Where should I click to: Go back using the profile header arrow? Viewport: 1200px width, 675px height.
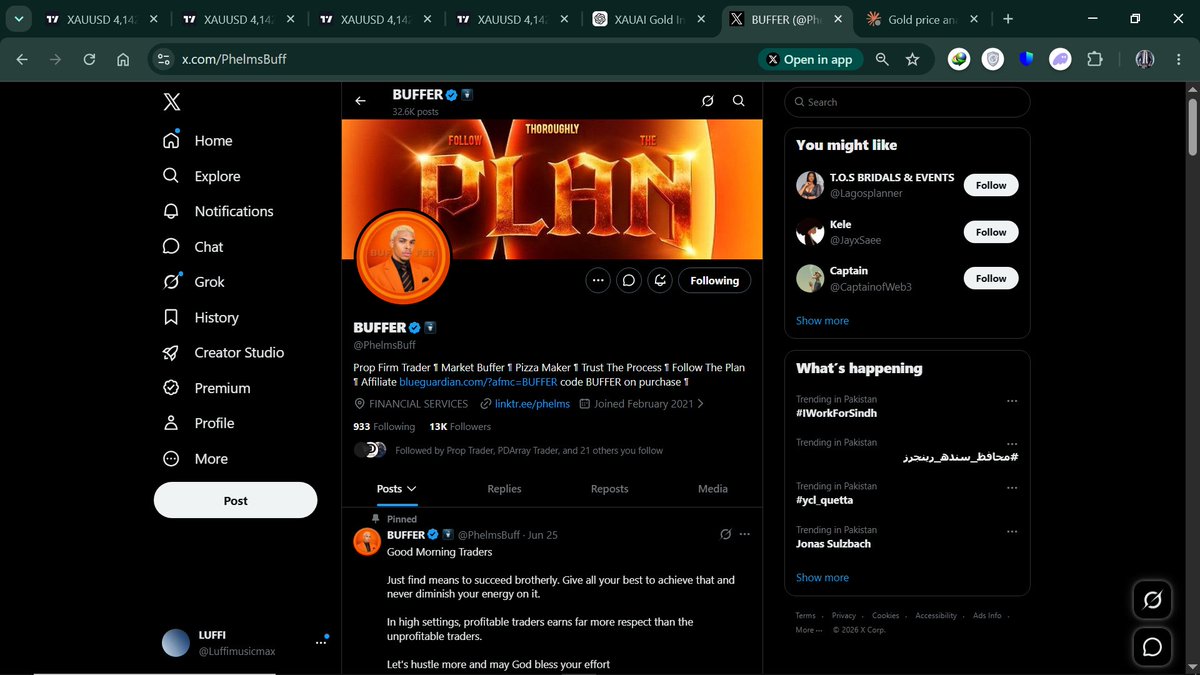(361, 100)
